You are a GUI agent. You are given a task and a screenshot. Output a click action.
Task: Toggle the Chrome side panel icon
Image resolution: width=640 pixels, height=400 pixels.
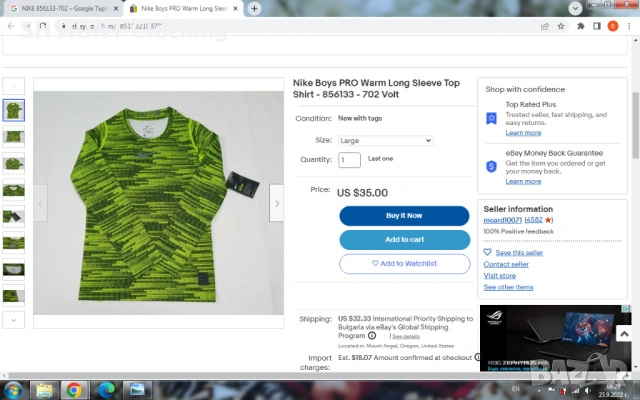coord(597,26)
